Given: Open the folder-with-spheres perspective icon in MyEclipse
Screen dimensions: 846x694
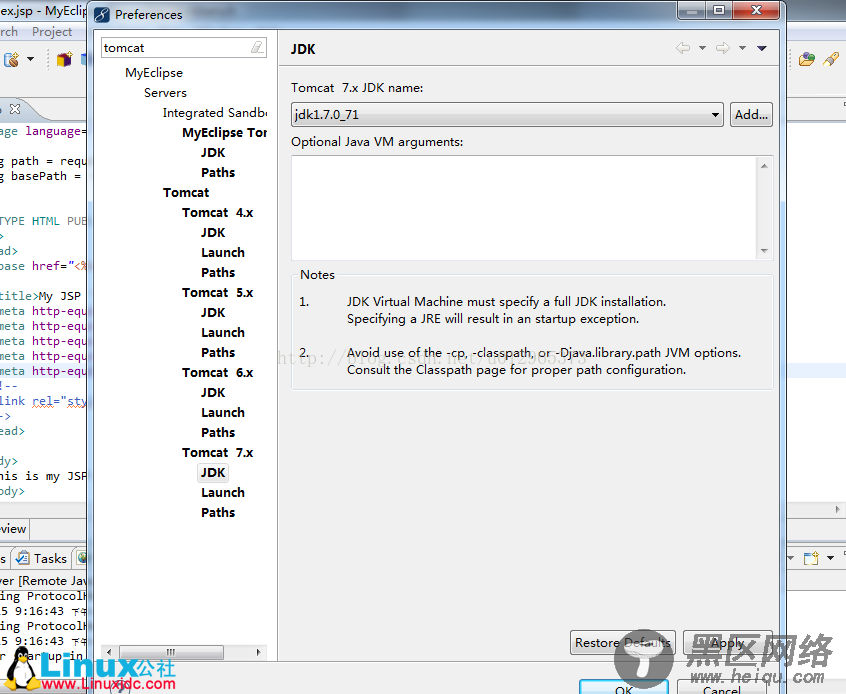Looking at the screenshot, I should [807, 59].
